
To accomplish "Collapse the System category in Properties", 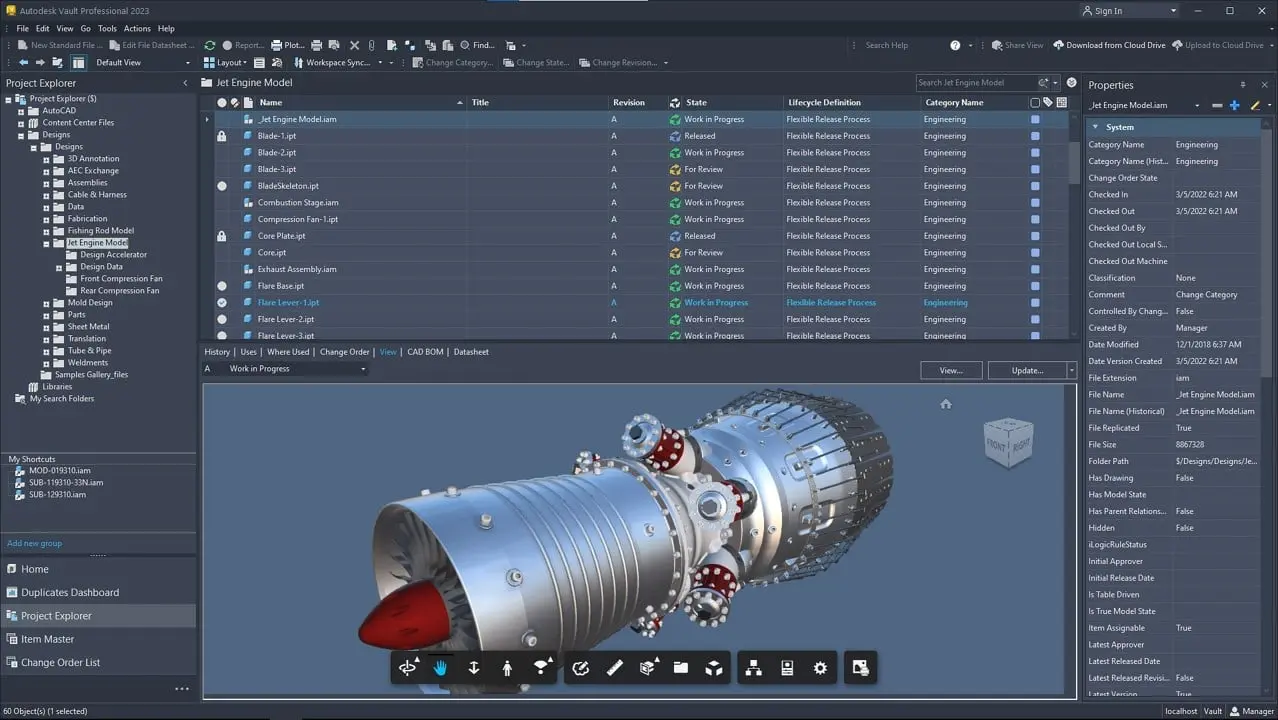I will point(1095,127).
